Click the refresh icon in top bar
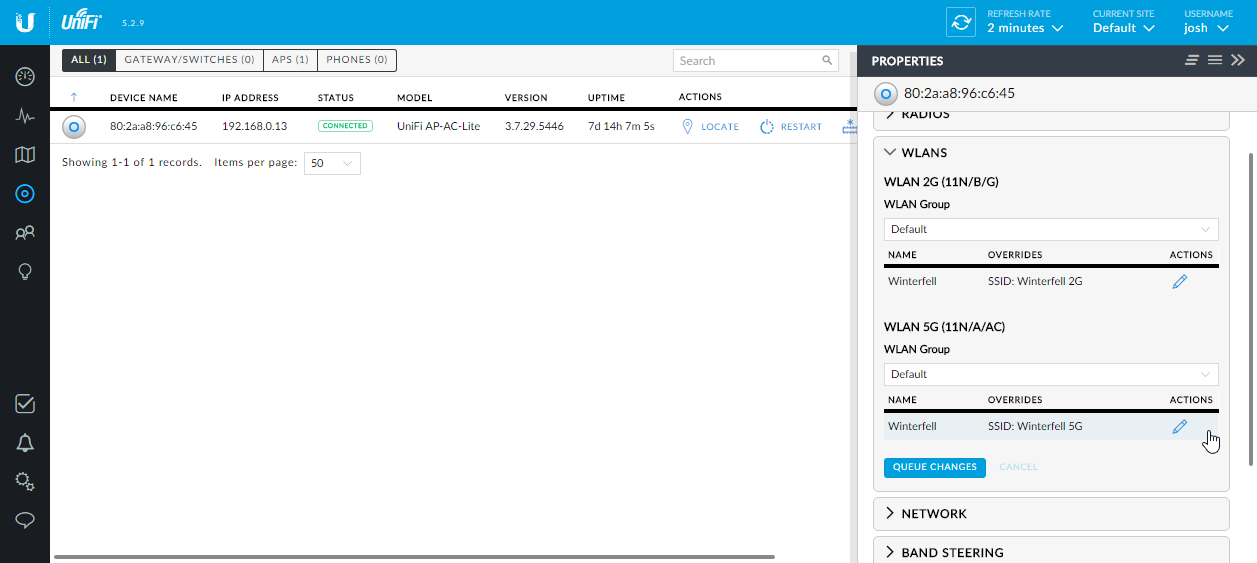Screen dimensions: 1257x563 click(961, 22)
